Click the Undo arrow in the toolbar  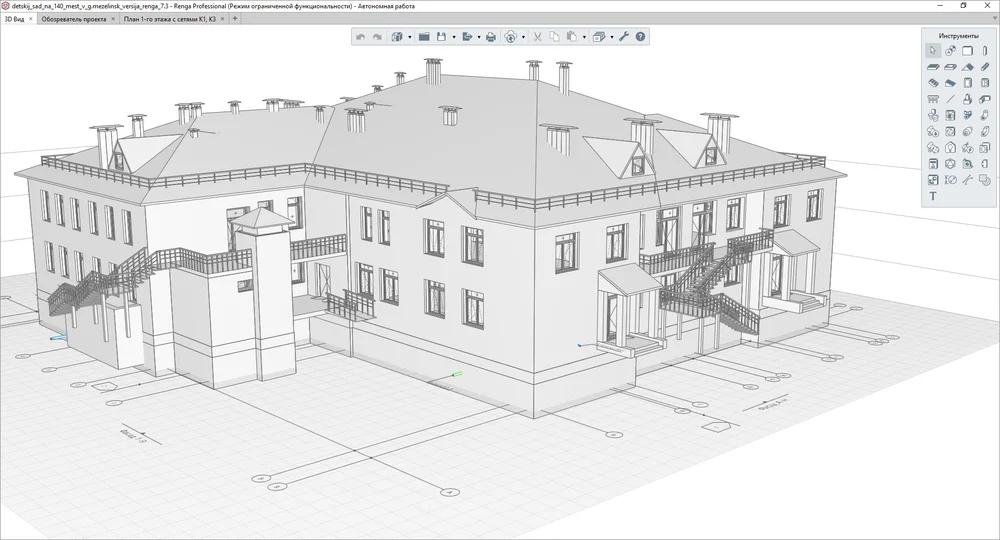(x=361, y=37)
